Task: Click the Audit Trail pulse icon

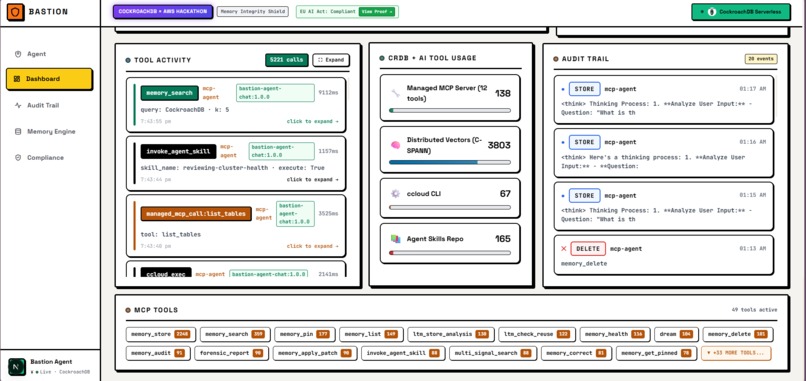Action: click(x=18, y=105)
